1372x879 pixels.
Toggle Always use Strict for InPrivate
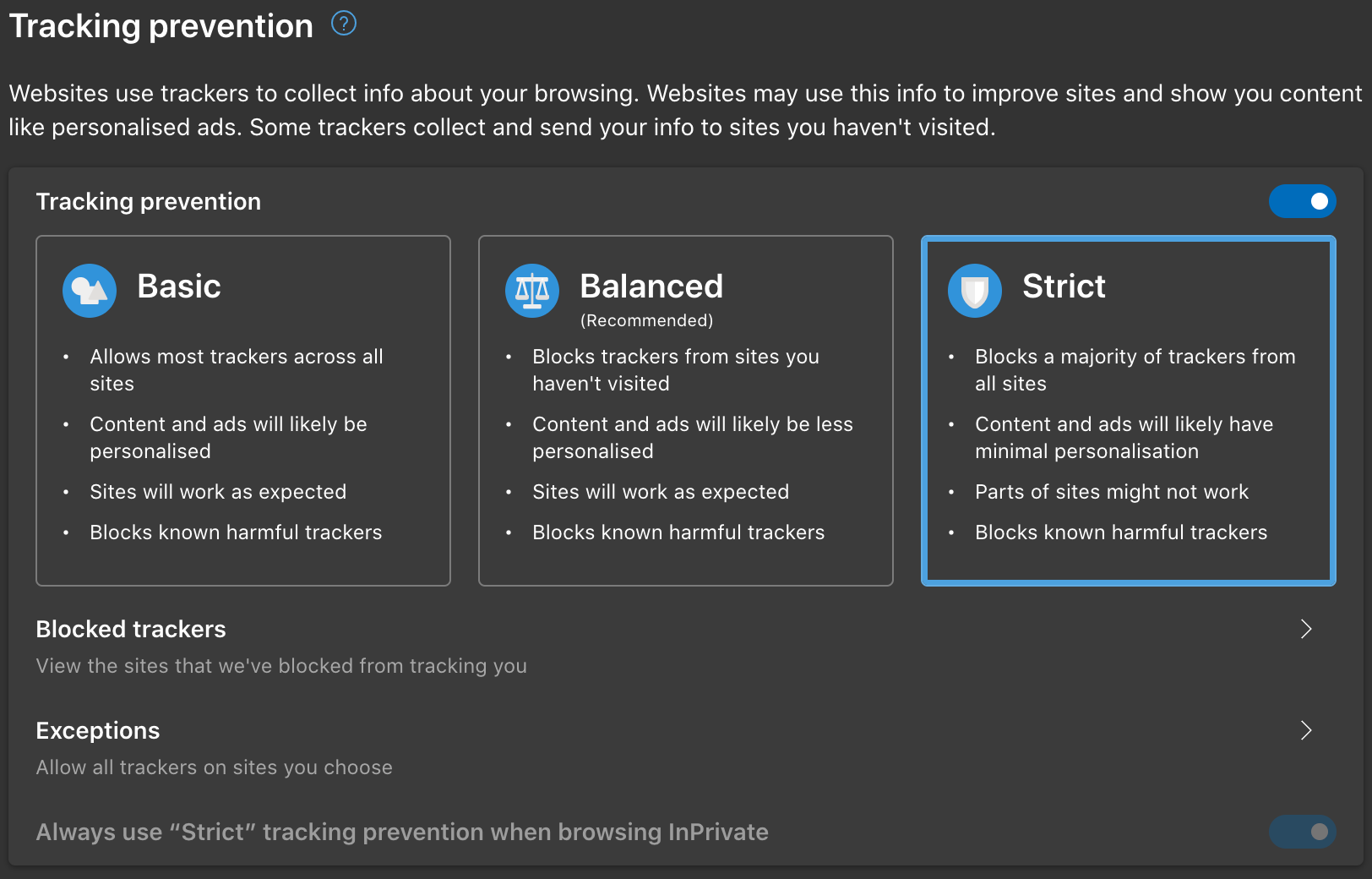1302,832
